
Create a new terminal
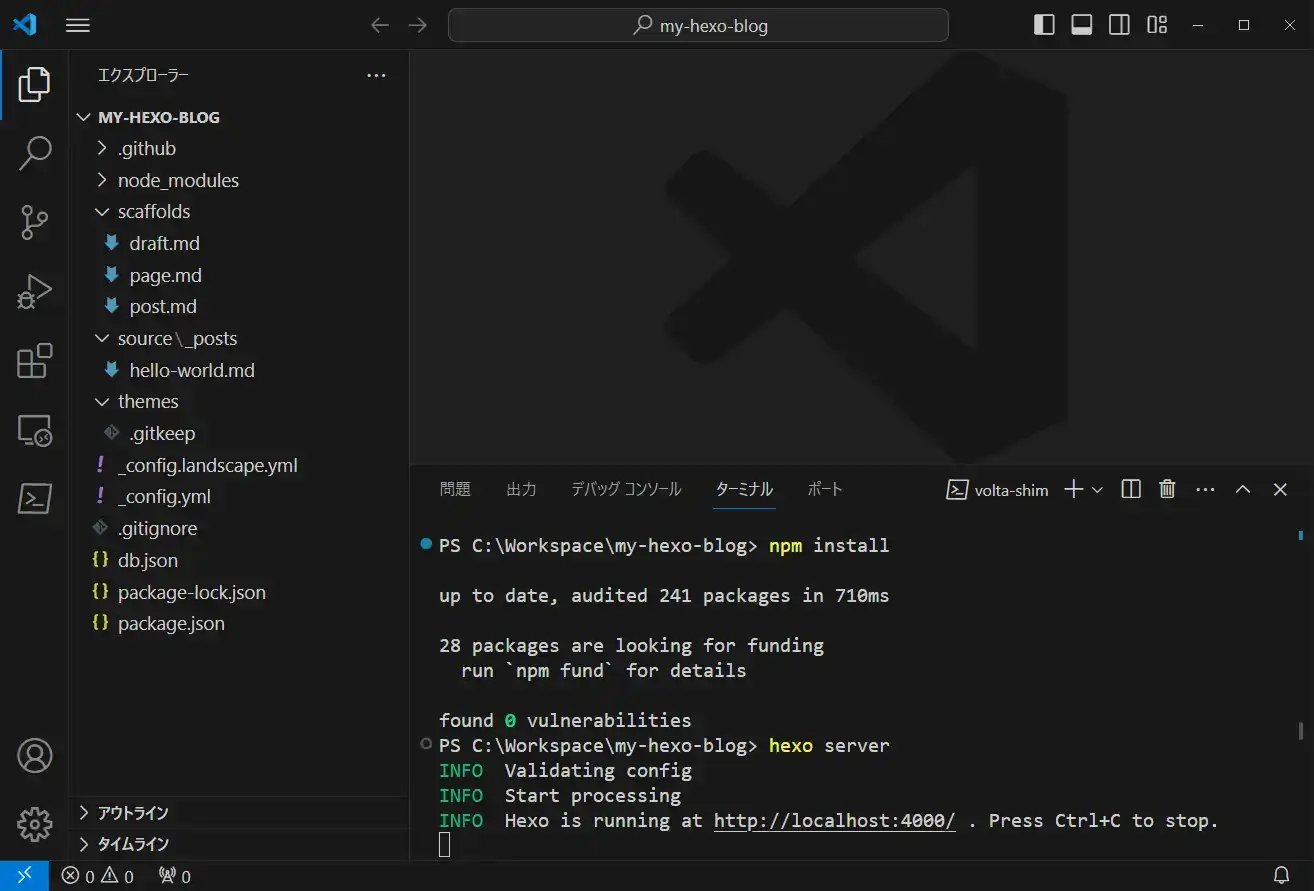[1071, 489]
